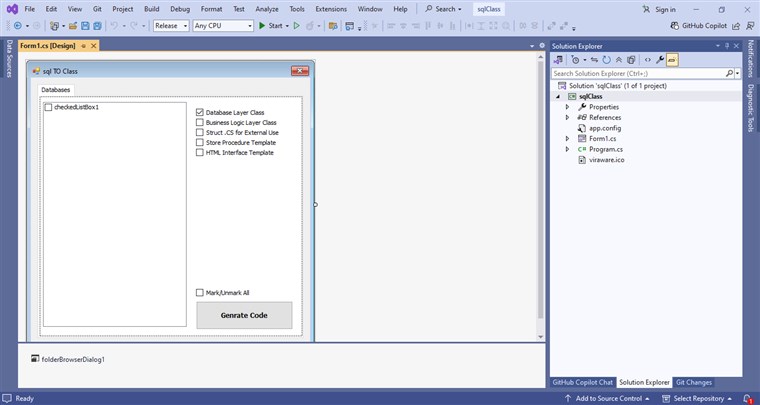Open the Data Sources side tab

coord(9,59)
